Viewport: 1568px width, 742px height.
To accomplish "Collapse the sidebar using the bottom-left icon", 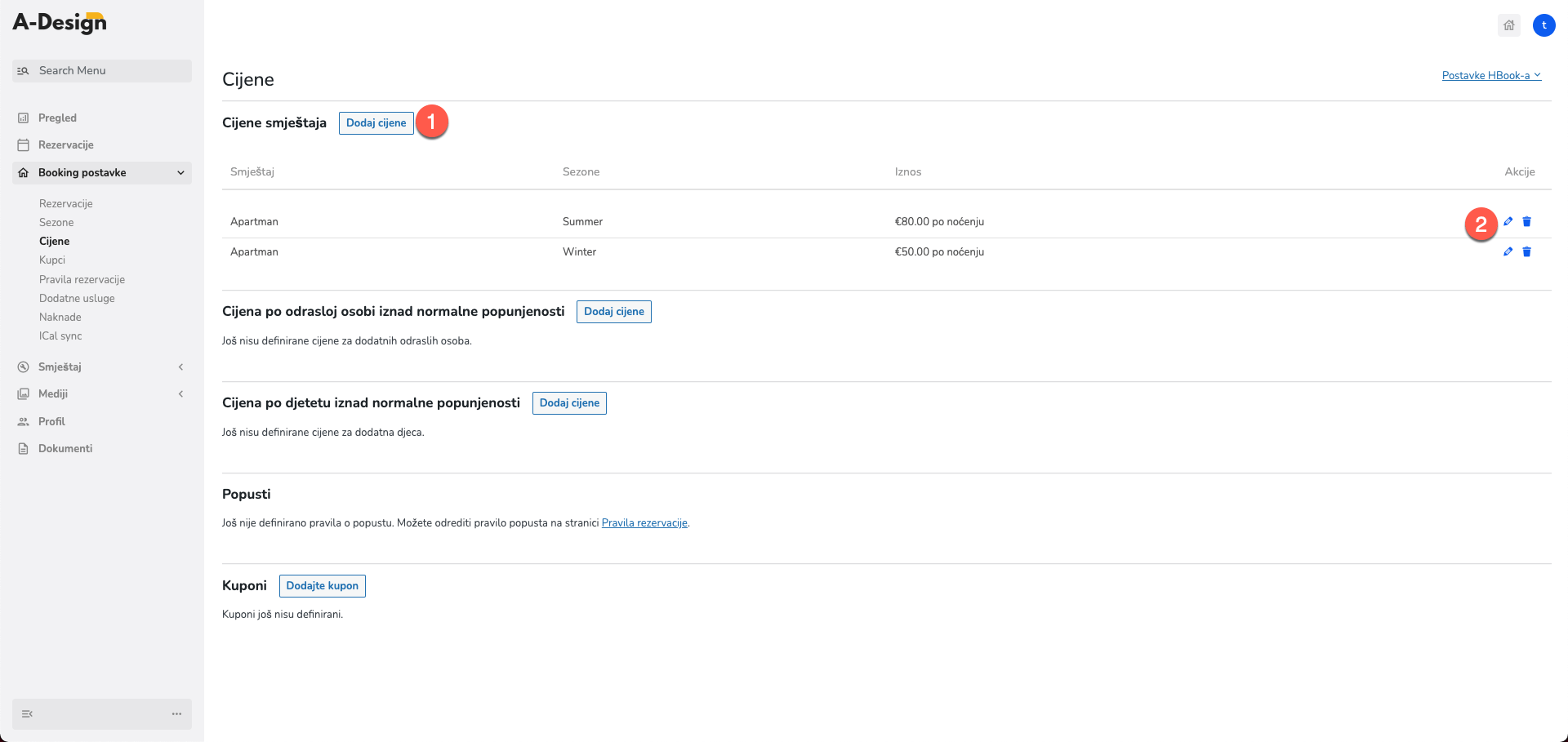I will (27, 713).
